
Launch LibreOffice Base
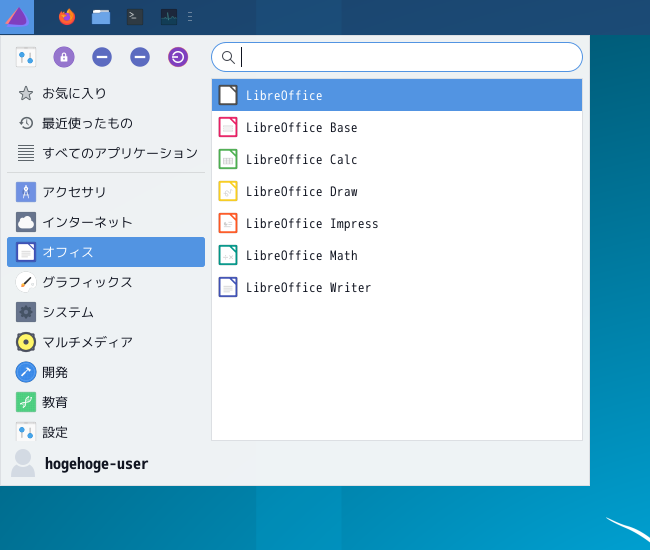(397, 127)
